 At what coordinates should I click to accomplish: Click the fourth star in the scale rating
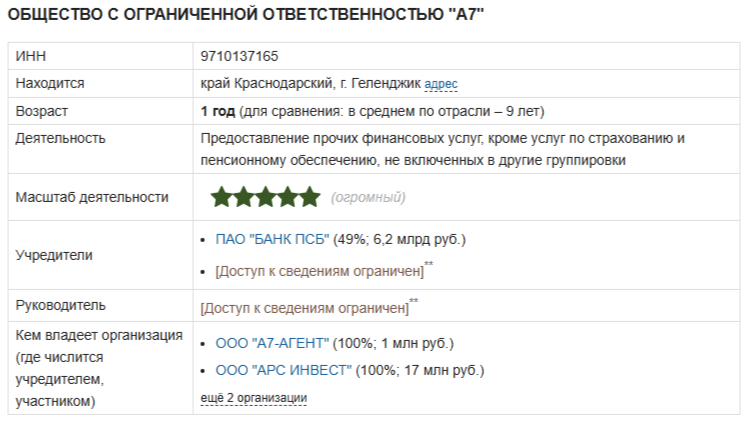tap(287, 197)
